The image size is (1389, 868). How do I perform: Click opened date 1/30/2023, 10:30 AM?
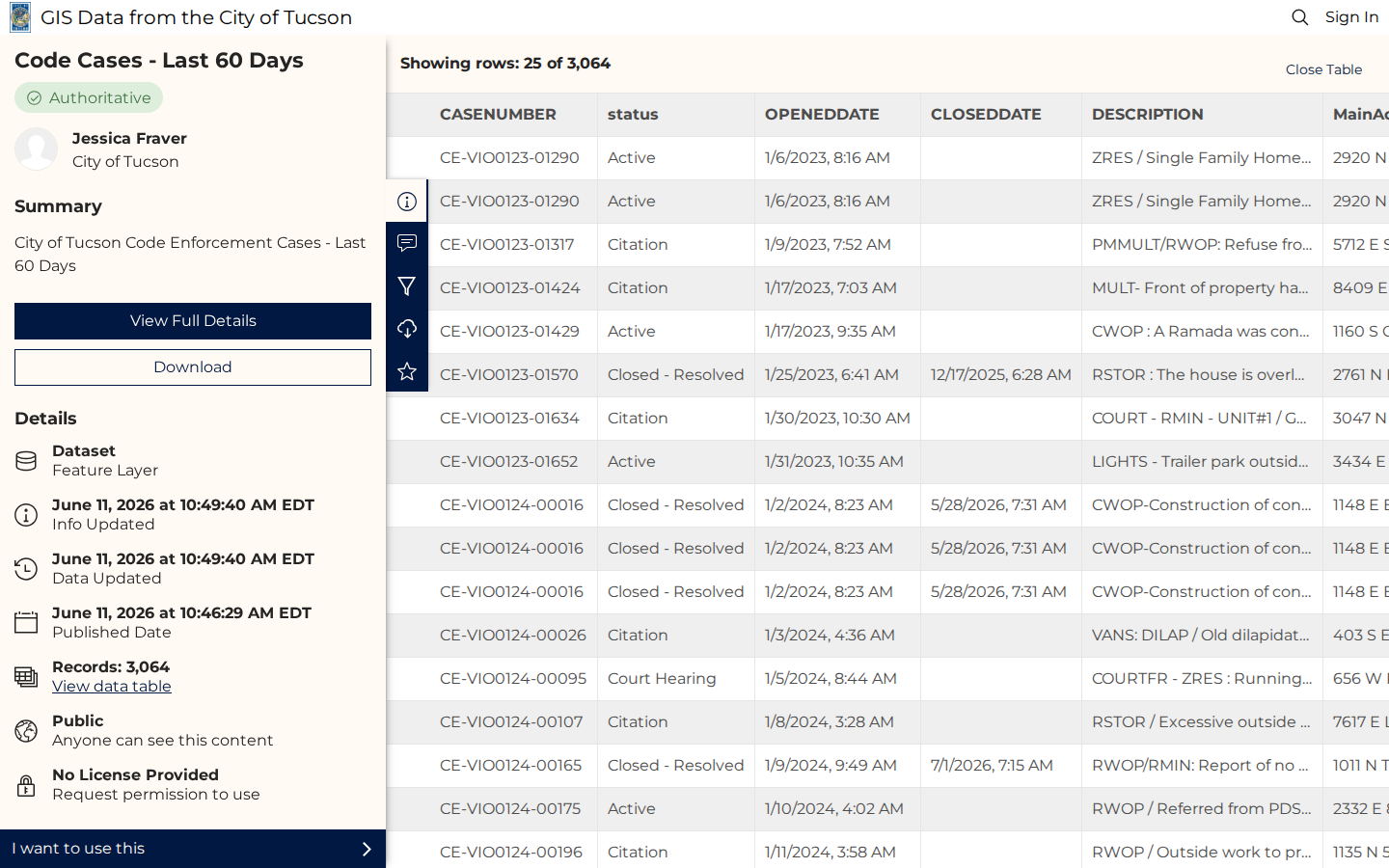[x=837, y=419]
